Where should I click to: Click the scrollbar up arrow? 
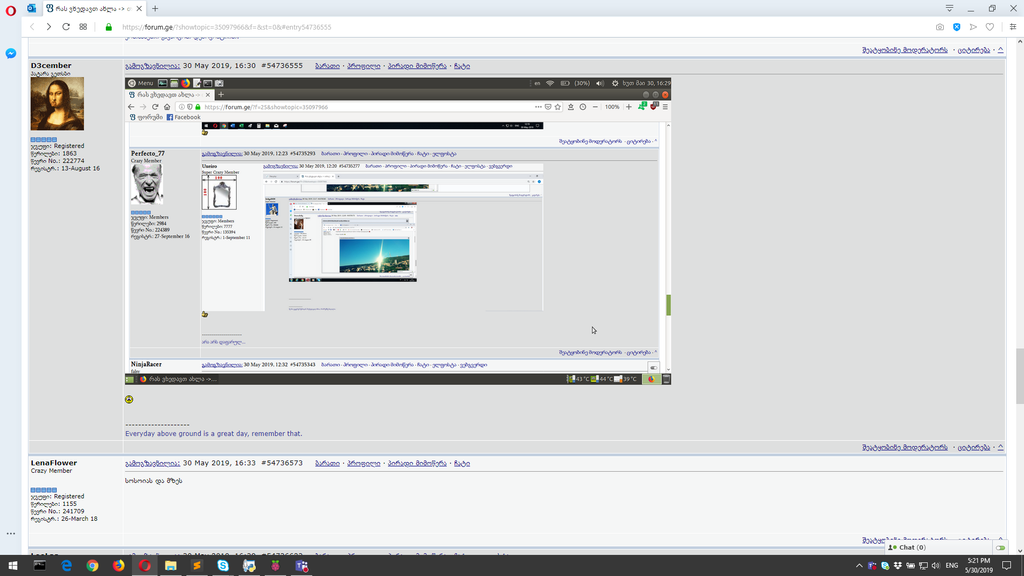click(x=1019, y=40)
